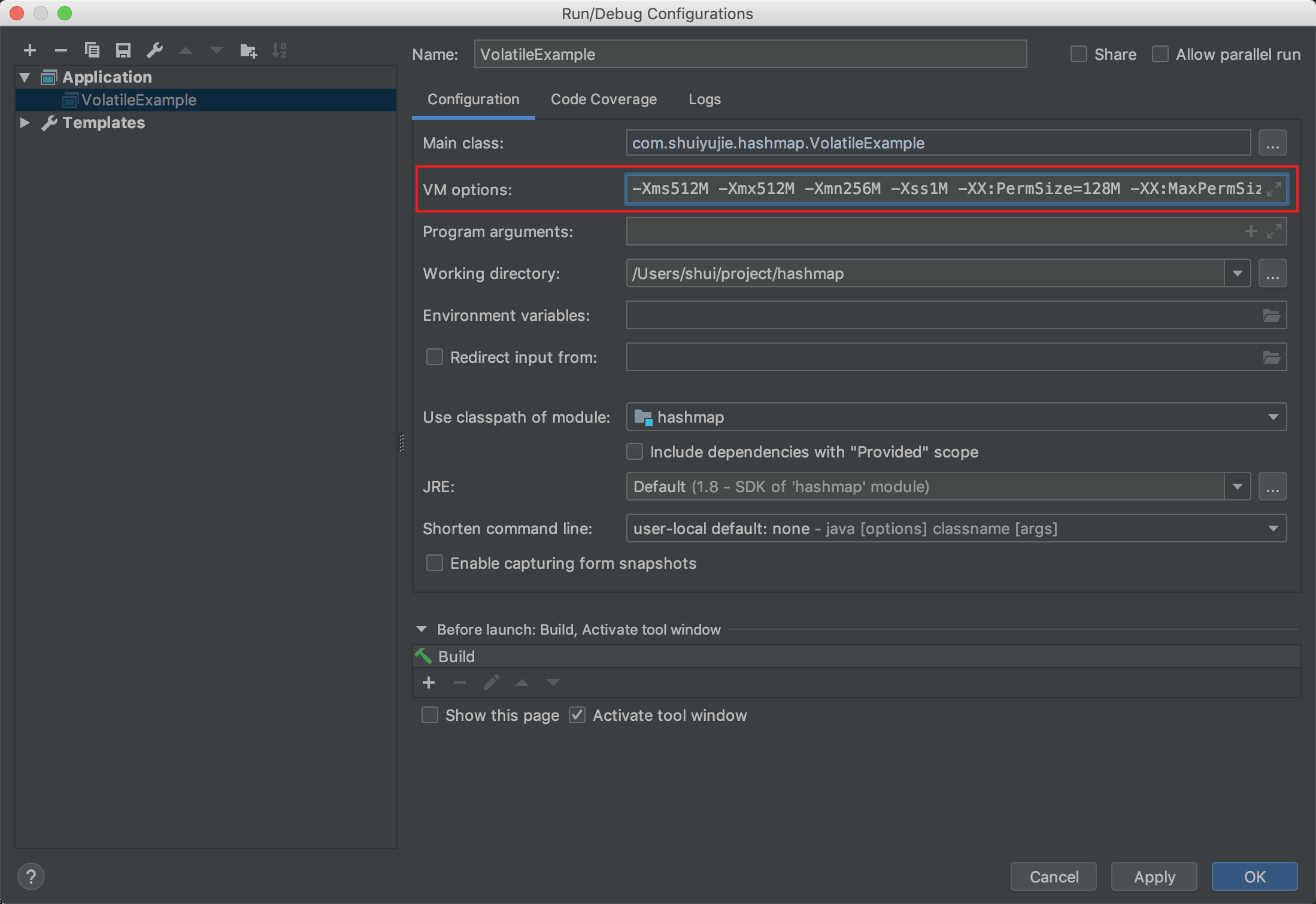
Task: Click the Copy Configuration icon
Action: [x=92, y=50]
